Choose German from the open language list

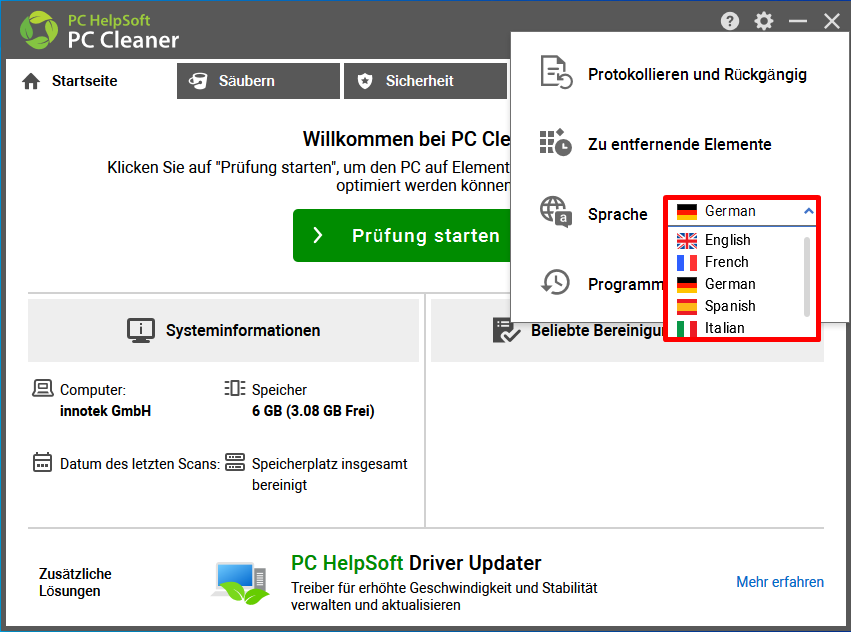coord(736,284)
